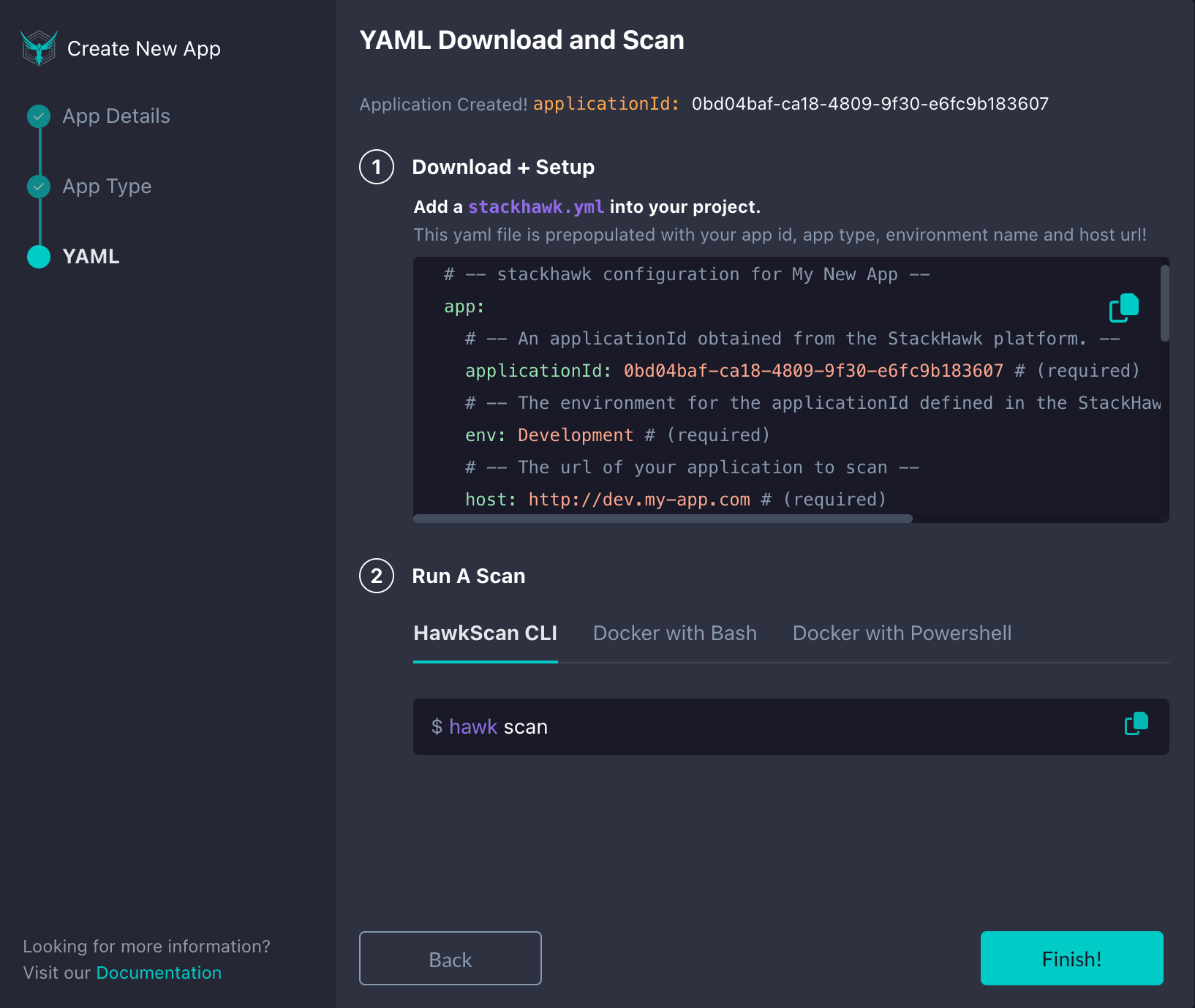Click the orange 'applicationId:' label in the header
This screenshot has height=1008, width=1195.
tap(606, 104)
